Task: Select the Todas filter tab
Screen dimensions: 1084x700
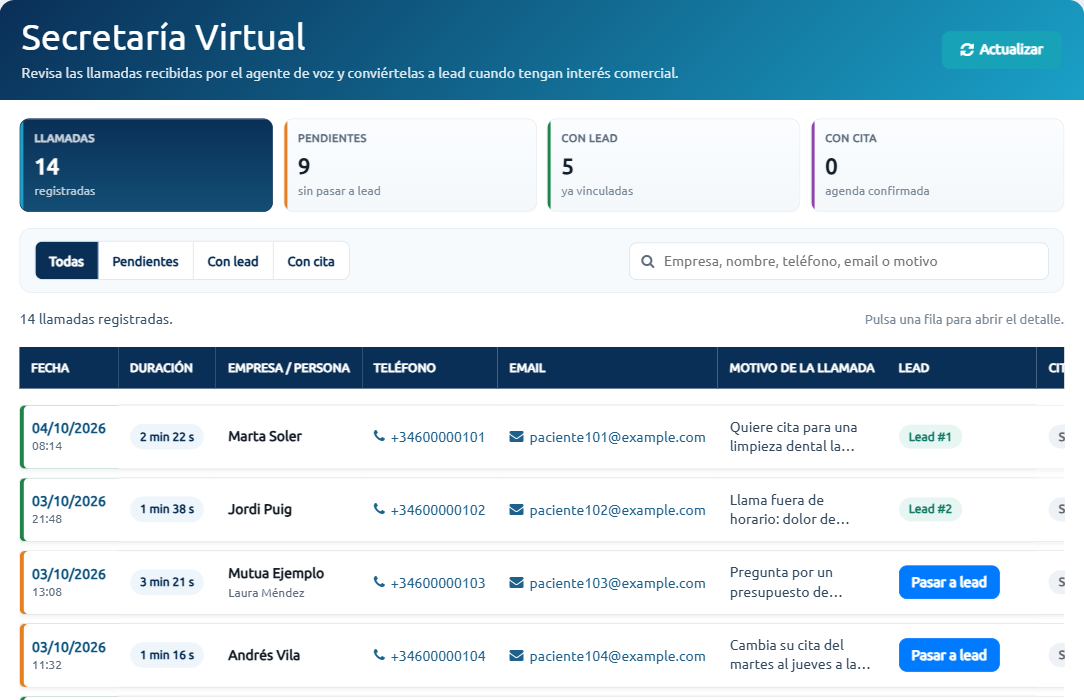Action: coord(66,261)
